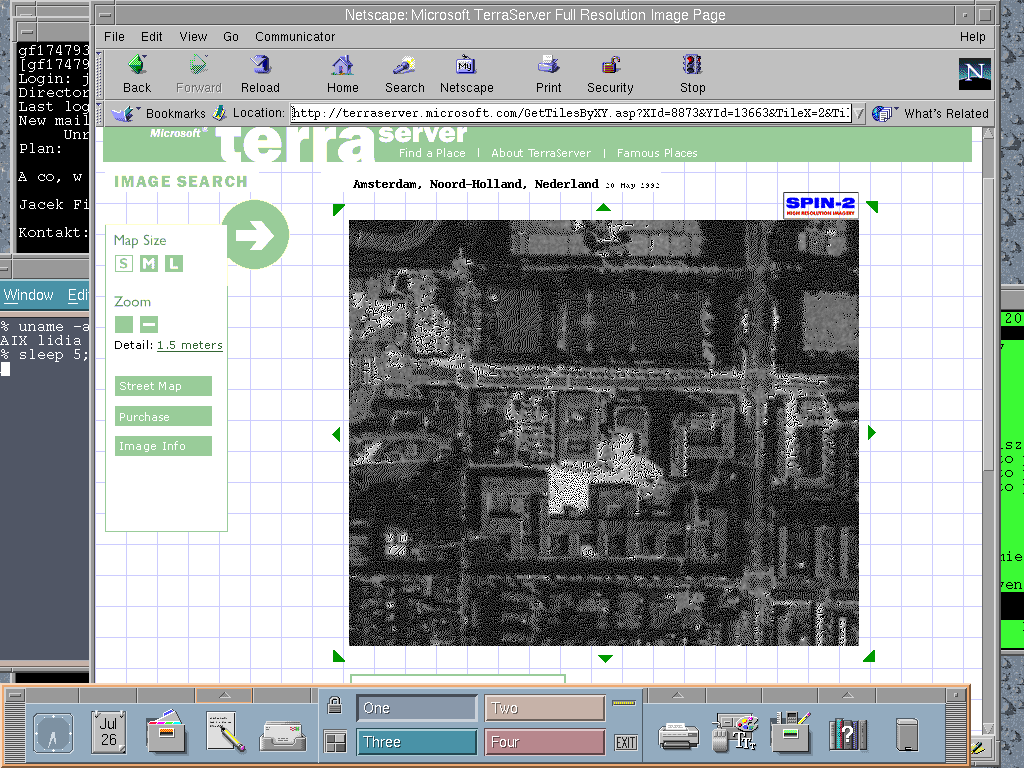
Task: Click the Purchase button
Action: pos(163,416)
